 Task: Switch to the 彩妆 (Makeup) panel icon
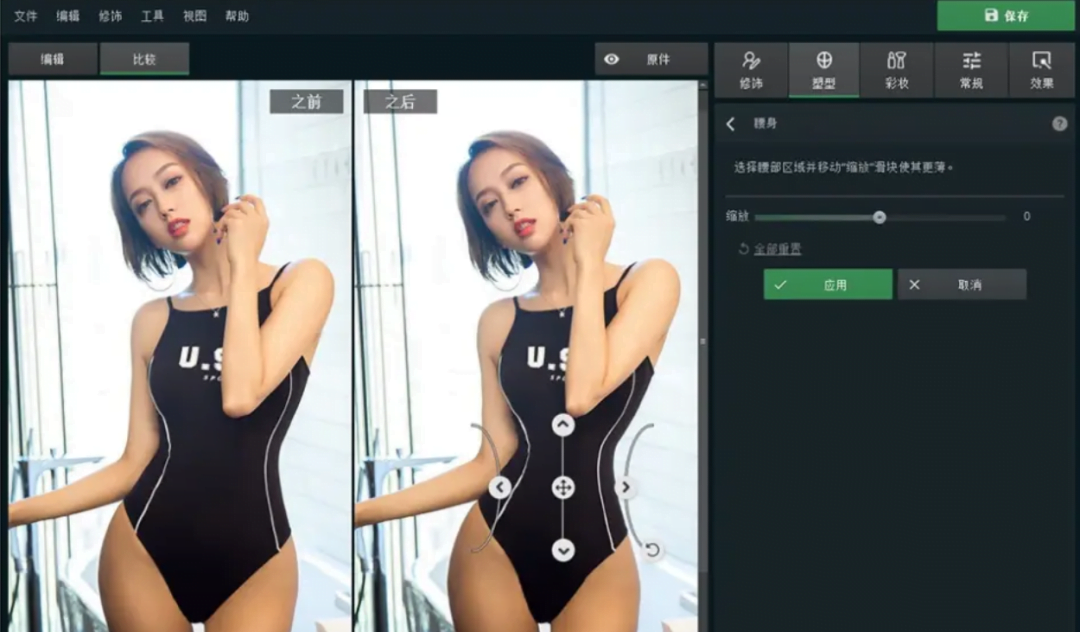(x=897, y=70)
